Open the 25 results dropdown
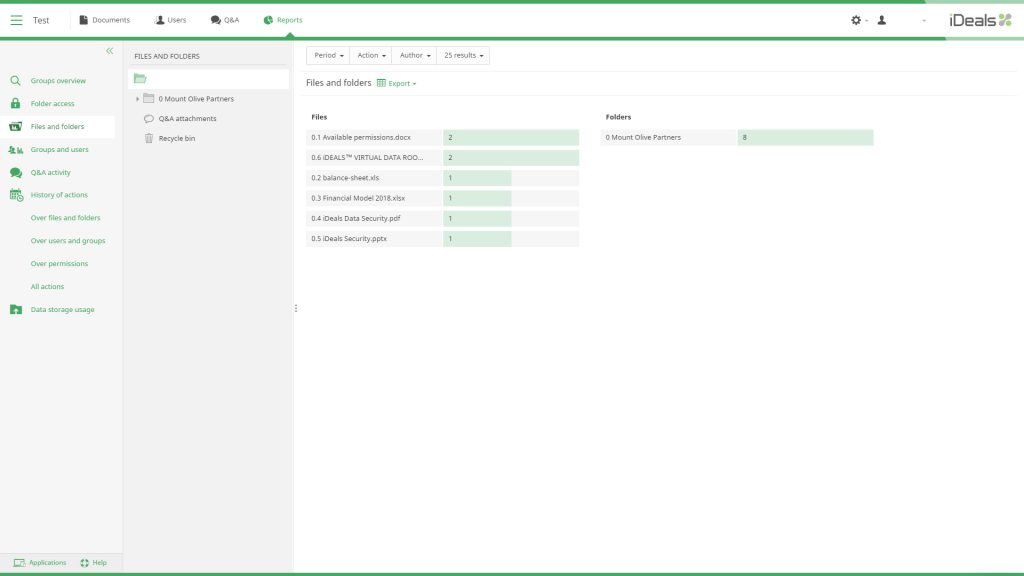The height and width of the screenshot is (576, 1024). [x=464, y=56]
